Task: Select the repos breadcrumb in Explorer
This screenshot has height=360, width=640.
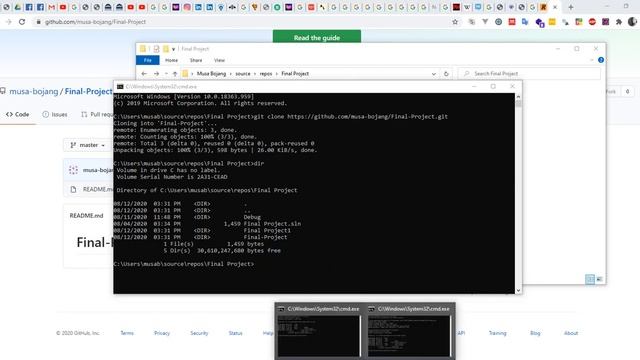Action: pos(266,73)
